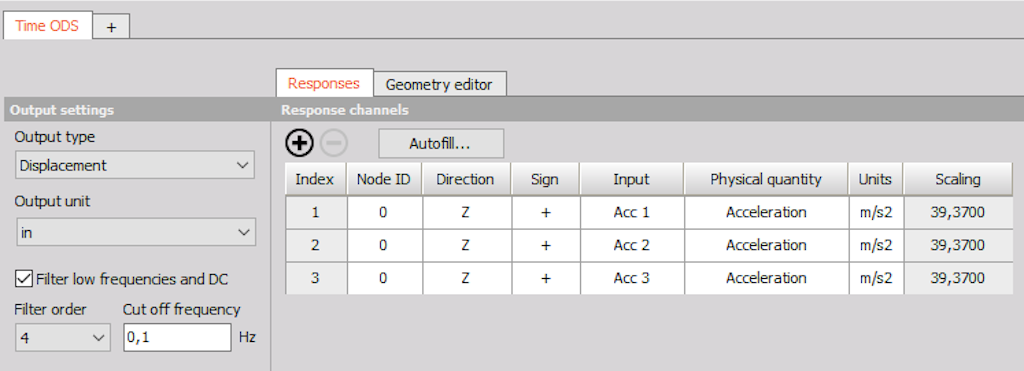Open new tab with the + tab

click(x=112, y=27)
